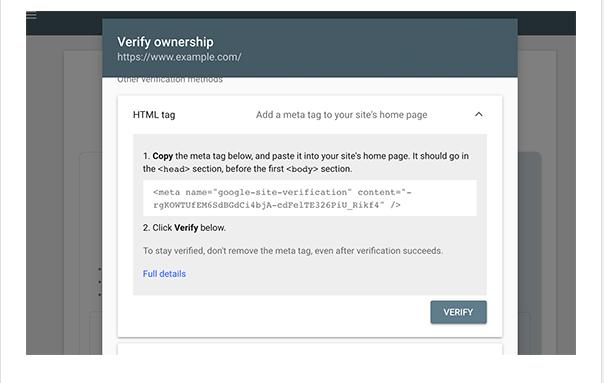The height and width of the screenshot is (383, 604).
Task: Collapse the HTML tag section chevron
Action: [x=478, y=114]
